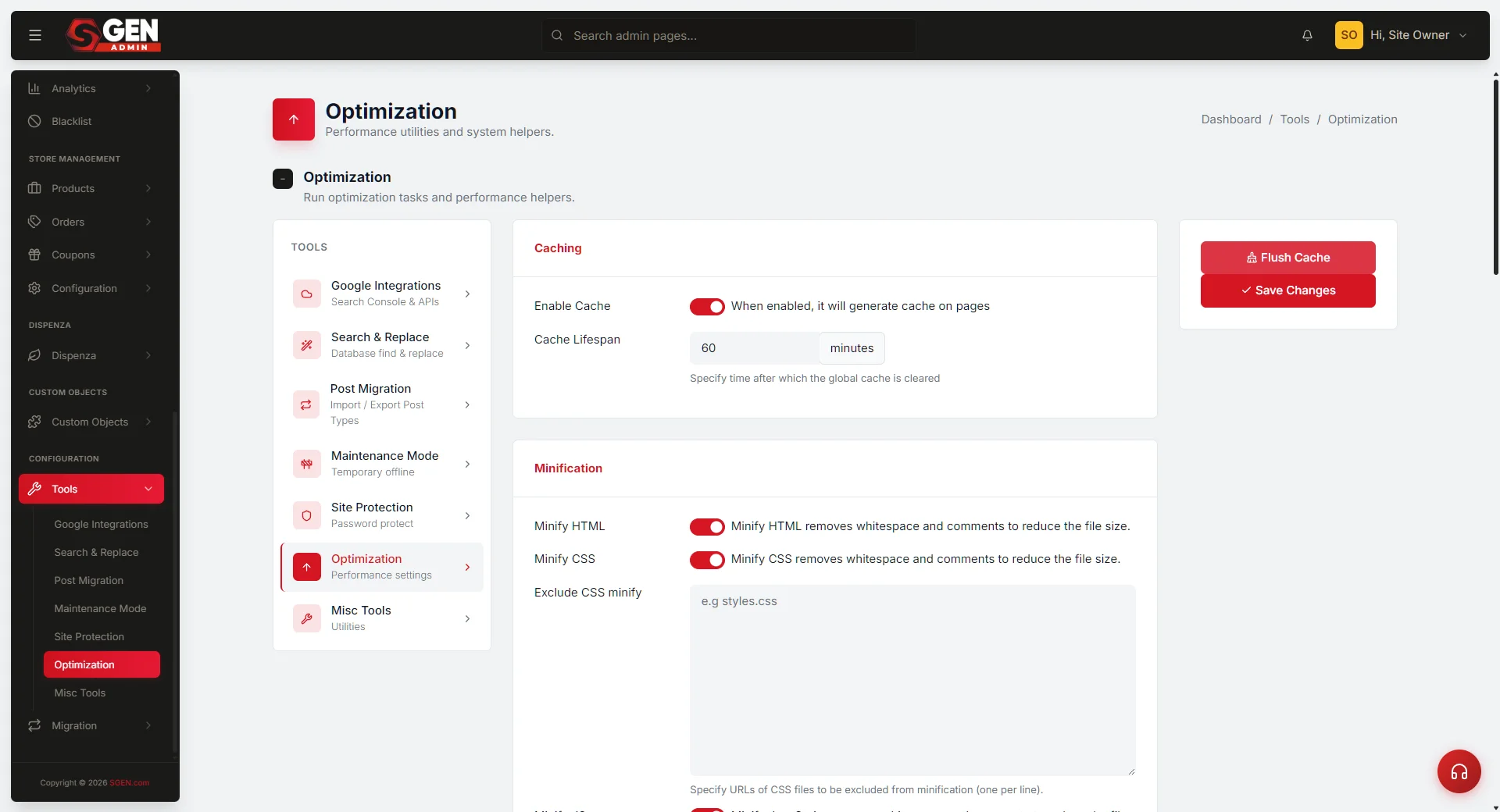The width and height of the screenshot is (1500, 812).
Task: Open the SGEN.com footer link
Action: point(129,782)
